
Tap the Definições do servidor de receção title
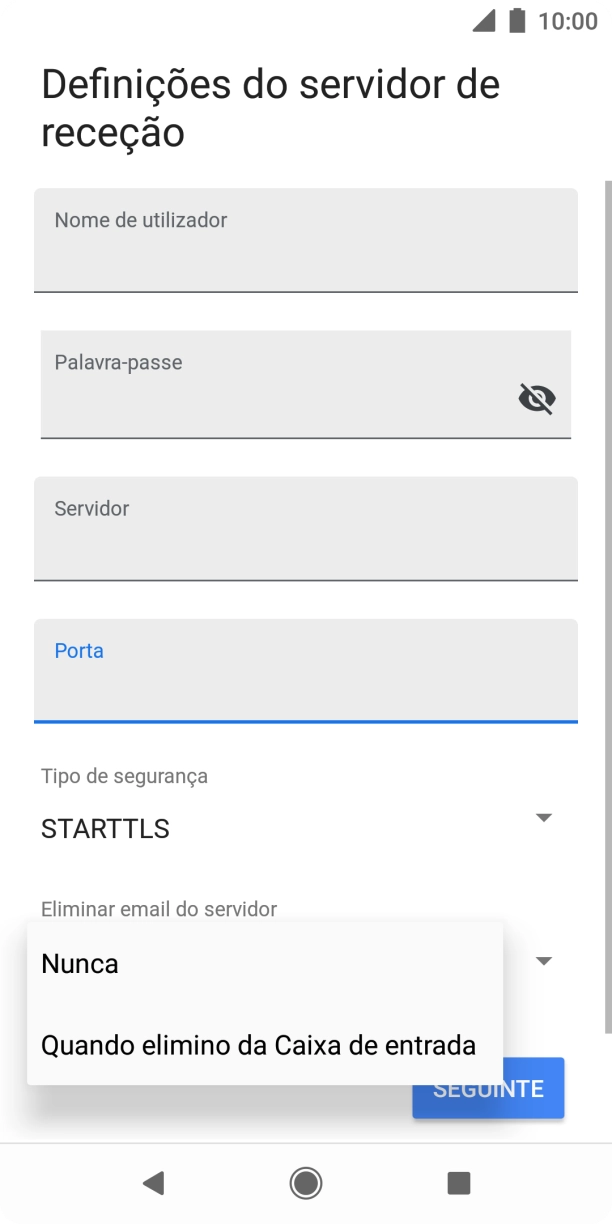[270, 105]
